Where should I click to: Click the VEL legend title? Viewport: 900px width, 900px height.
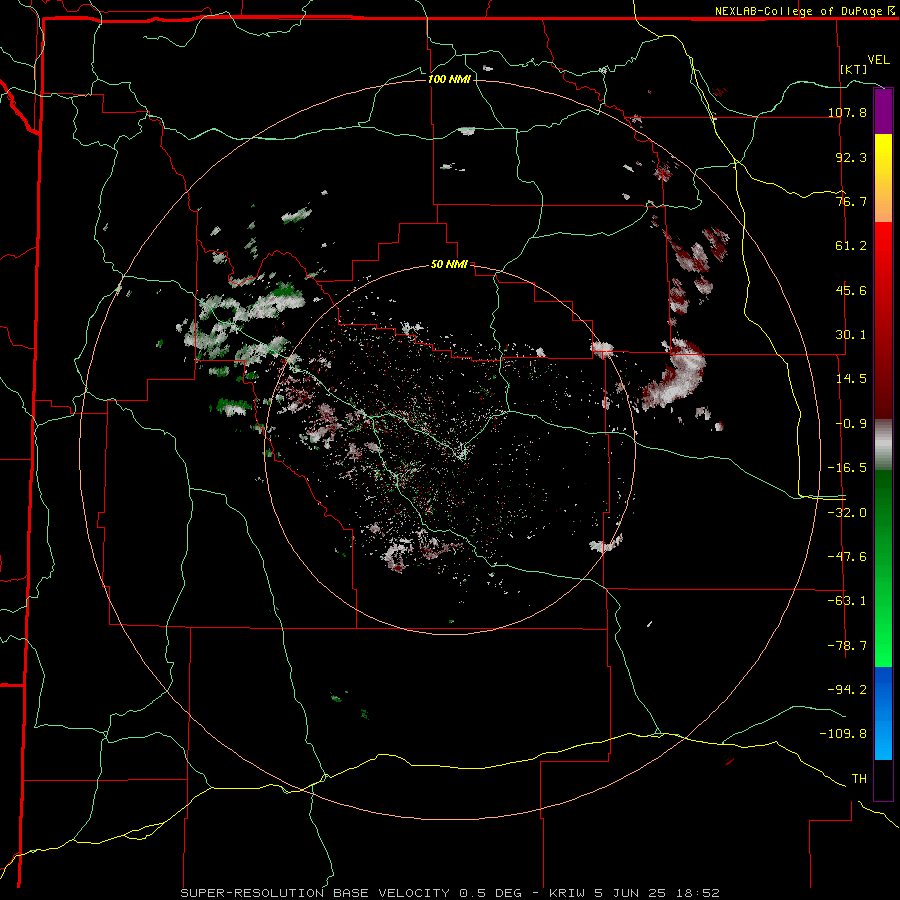point(878,60)
